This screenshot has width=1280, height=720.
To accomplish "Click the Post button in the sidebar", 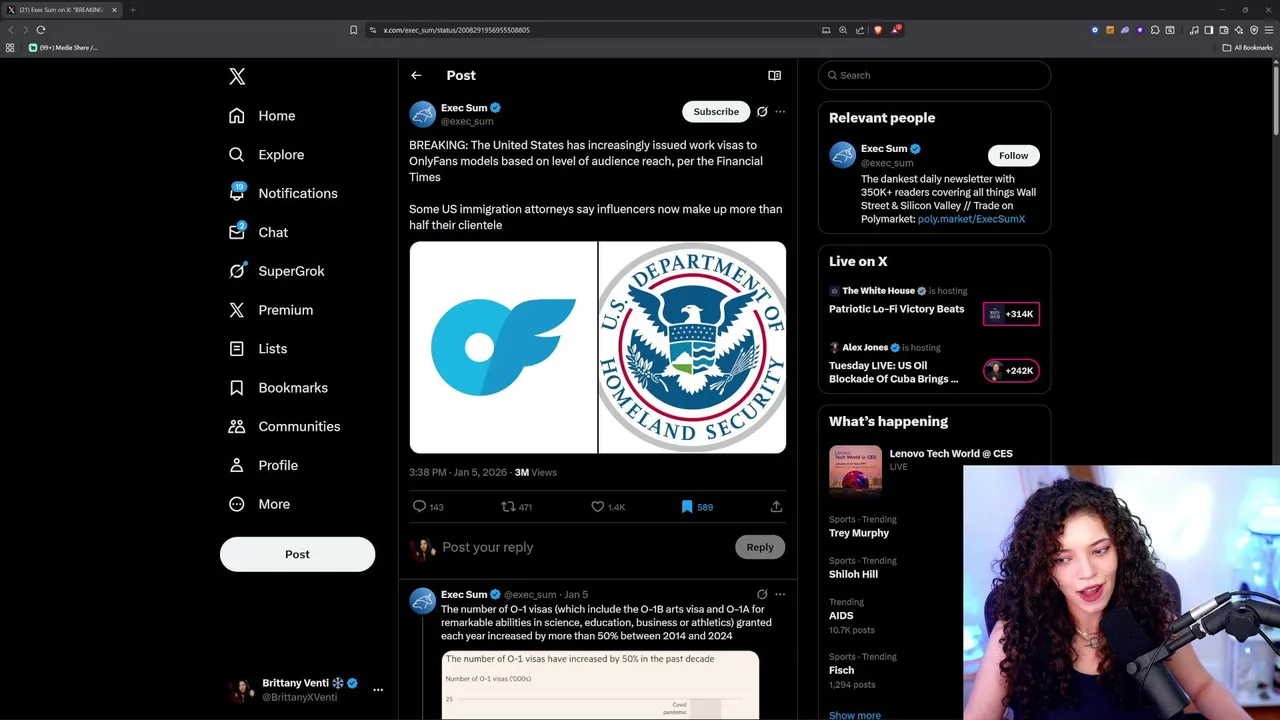I will (x=297, y=554).
